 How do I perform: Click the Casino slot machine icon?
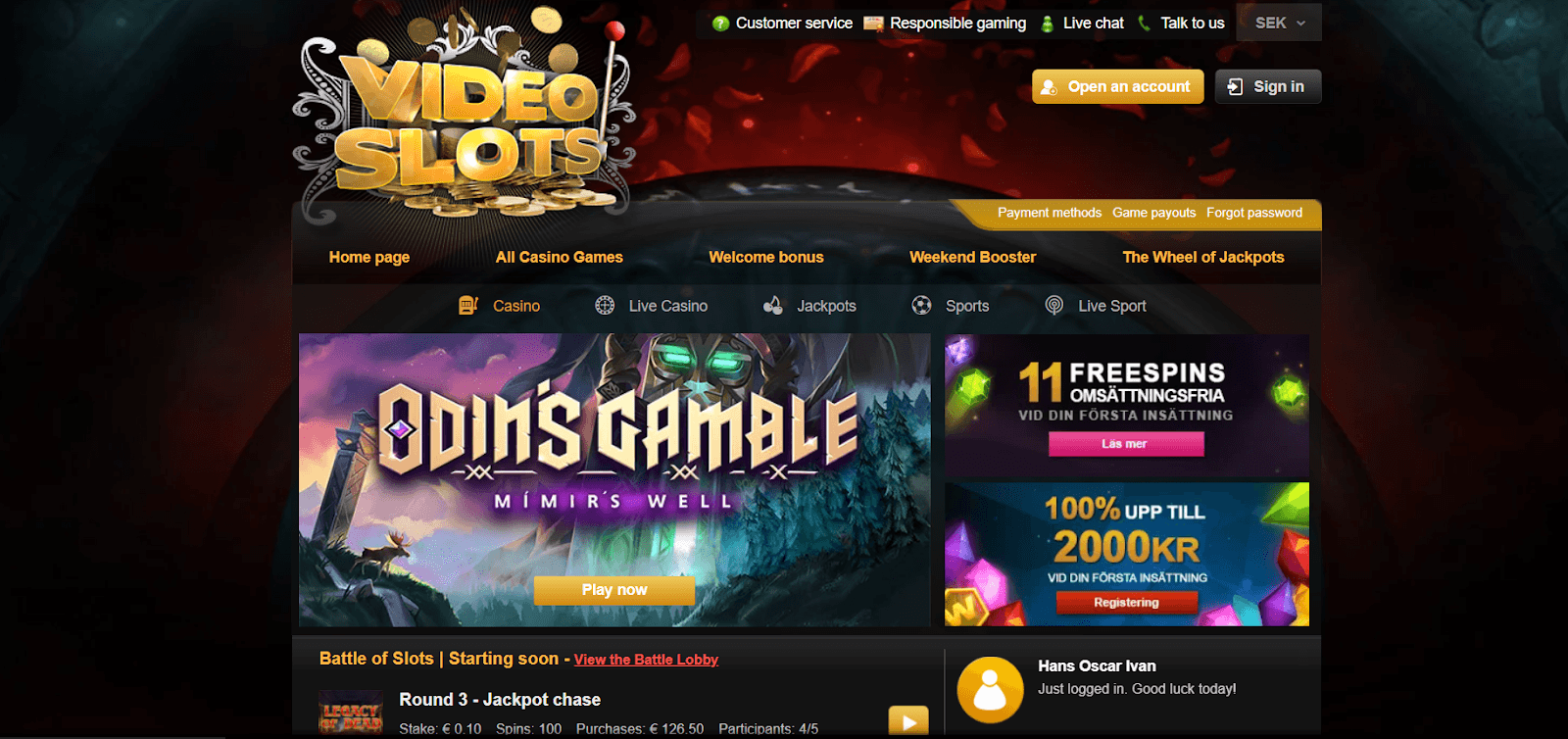(468, 306)
